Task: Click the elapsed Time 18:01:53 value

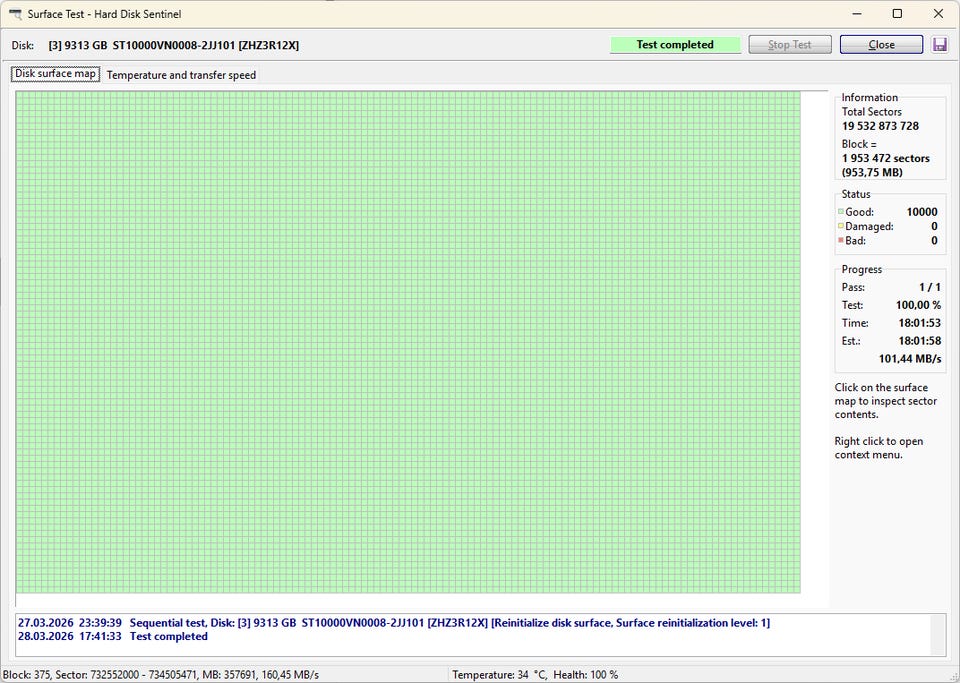Action: pyautogui.click(x=919, y=323)
